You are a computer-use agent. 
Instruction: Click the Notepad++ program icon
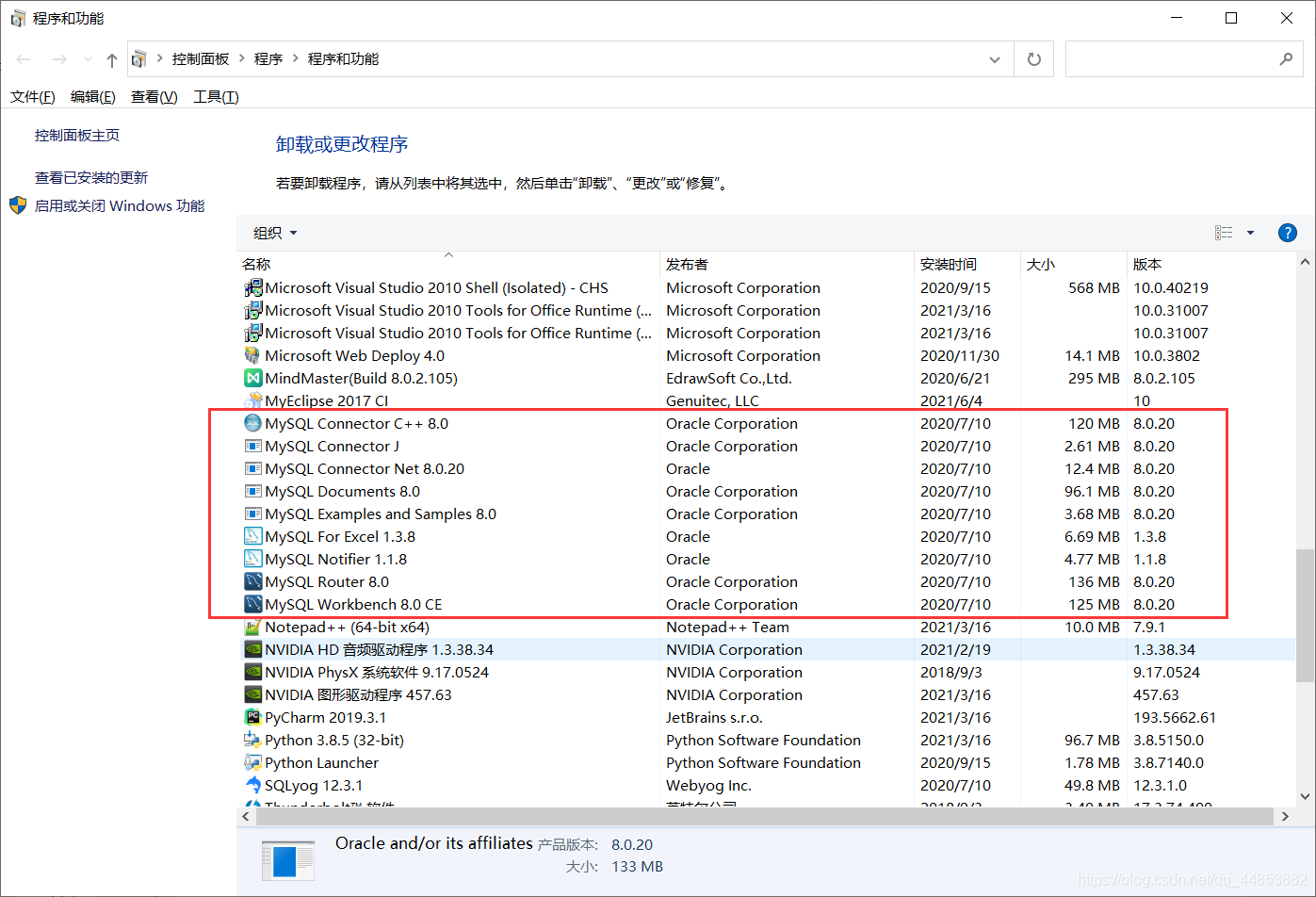(252, 627)
